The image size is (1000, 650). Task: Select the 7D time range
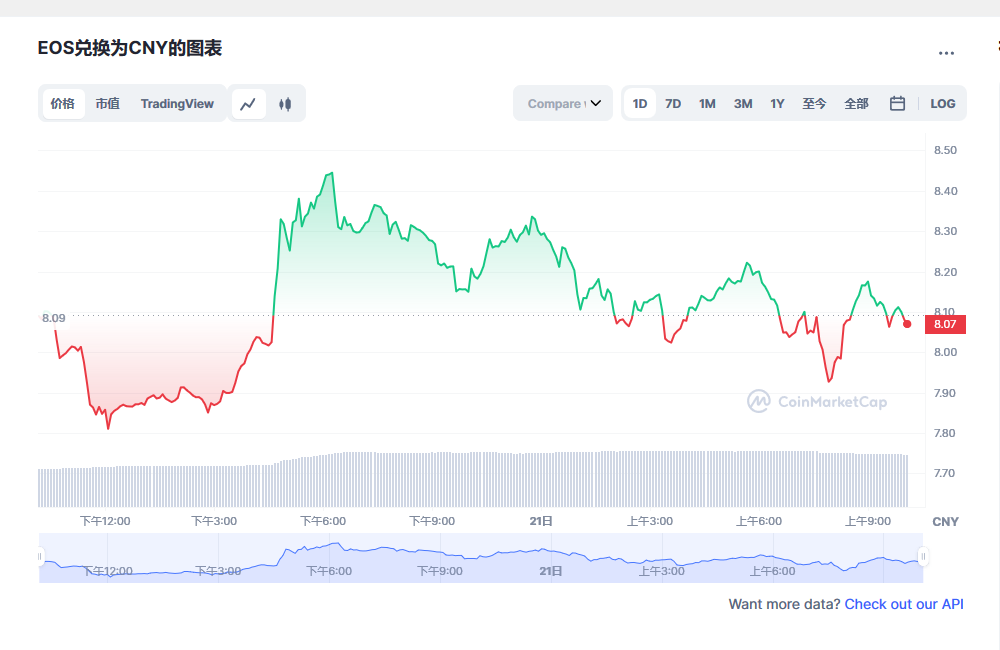point(673,103)
